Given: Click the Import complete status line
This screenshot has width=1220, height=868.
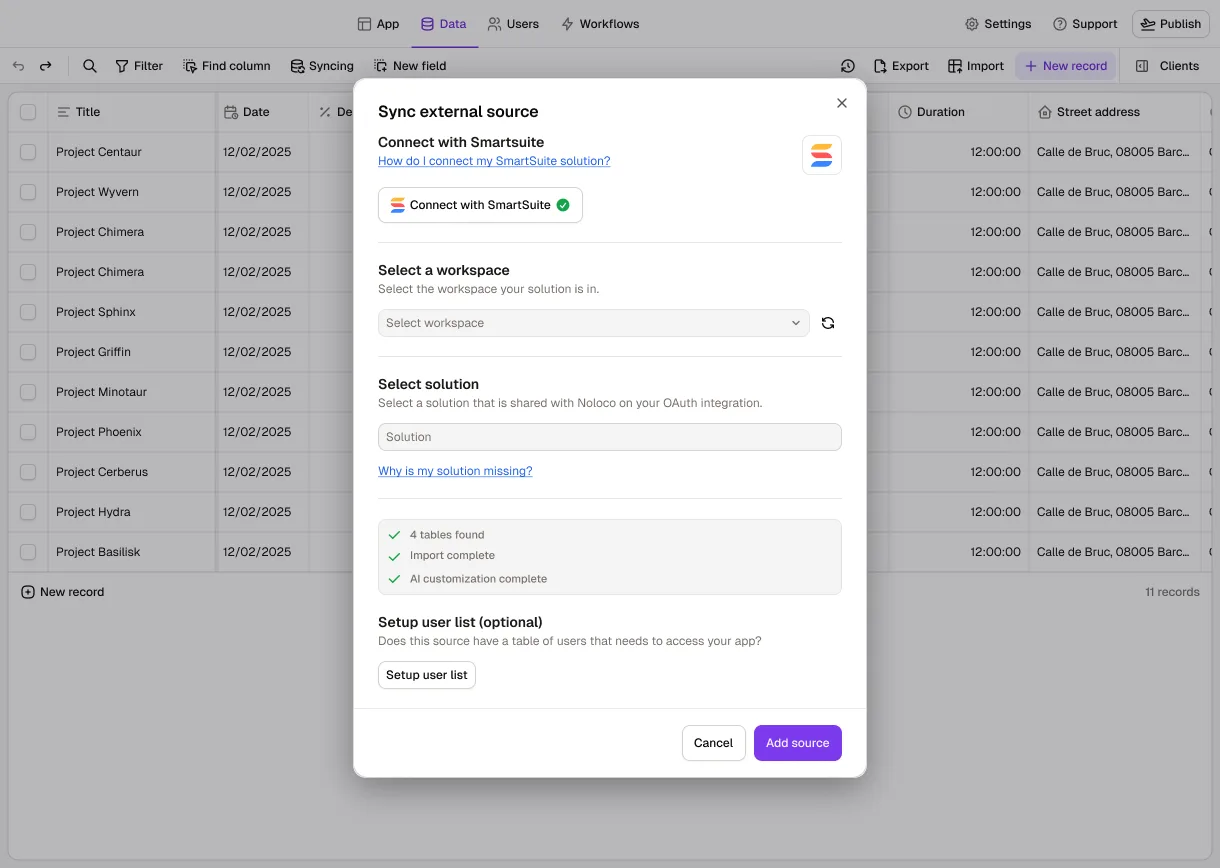Looking at the screenshot, I should point(452,555).
